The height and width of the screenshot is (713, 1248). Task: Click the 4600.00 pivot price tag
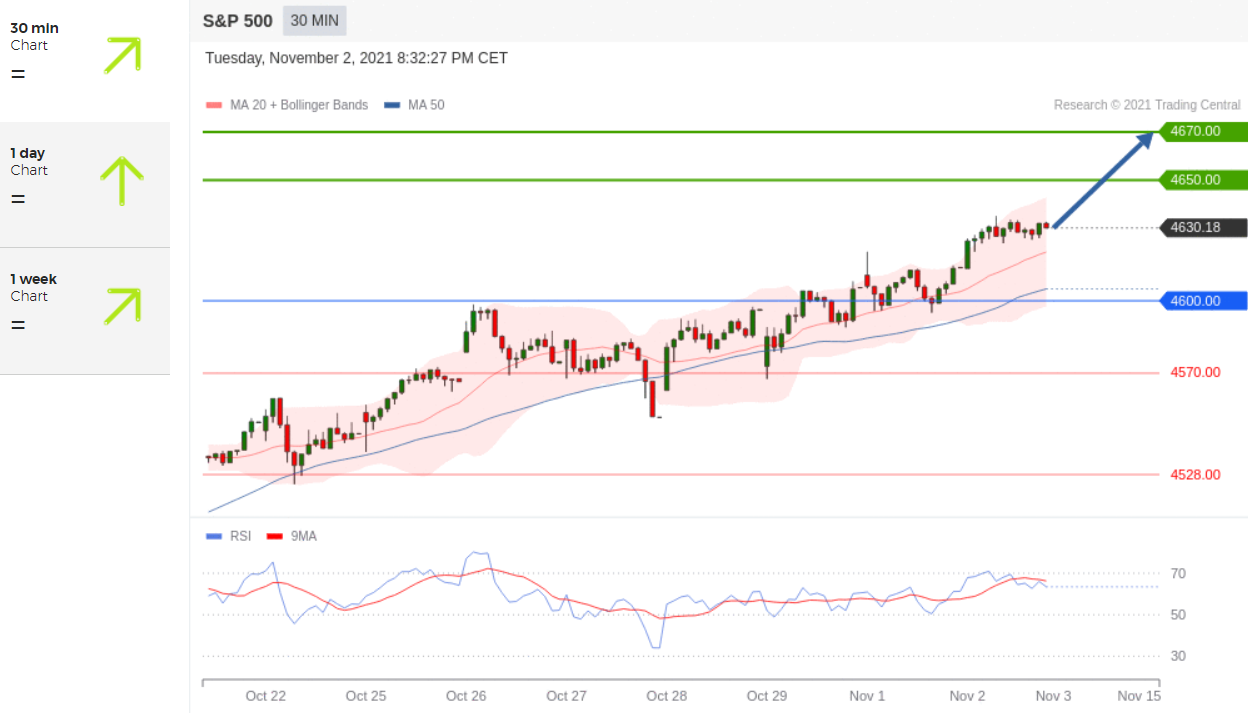pyautogui.click(x=1202, y=300)
